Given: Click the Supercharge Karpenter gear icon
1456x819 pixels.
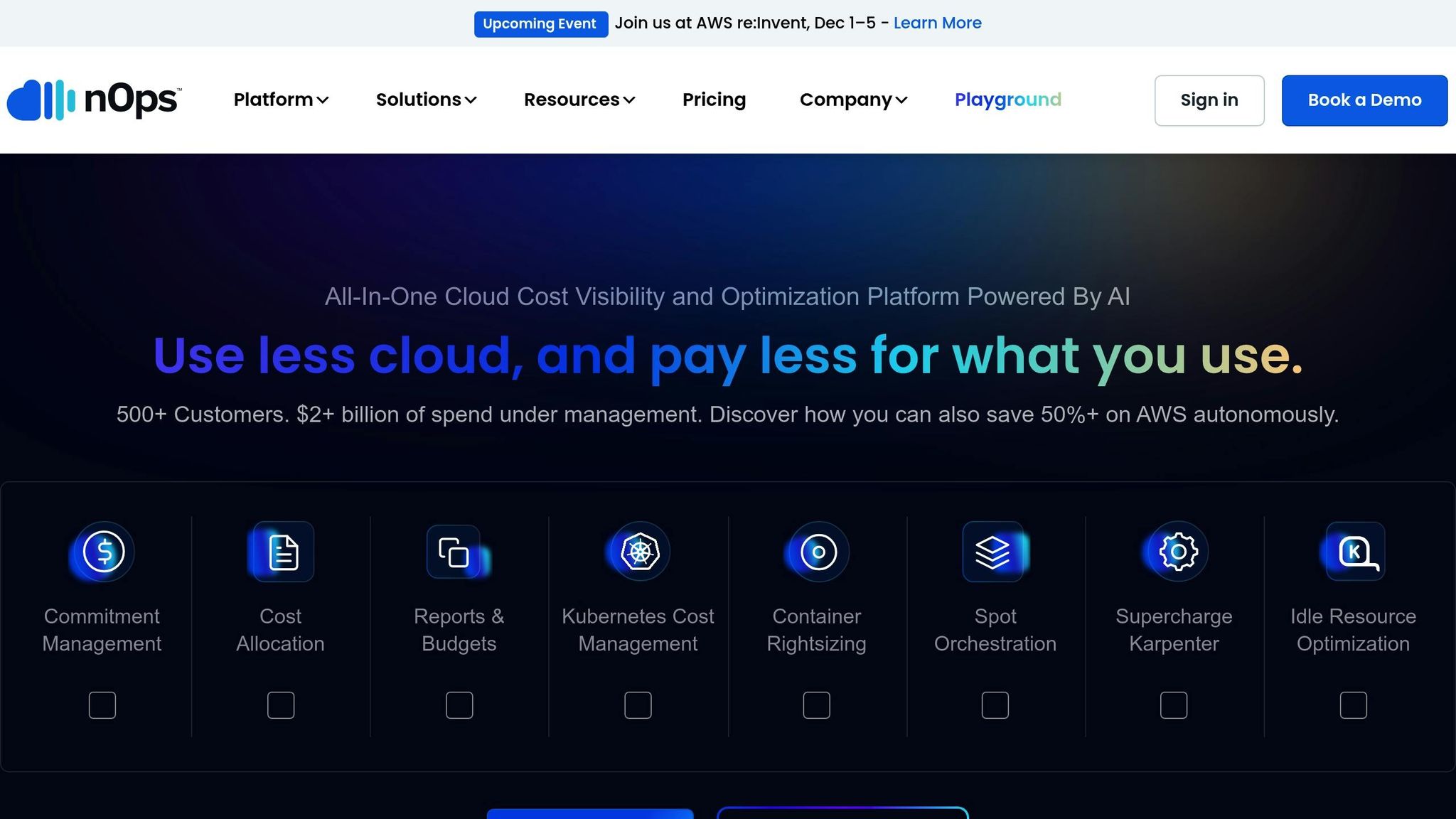Looking at the screenshot, I should click(x=1178, y=552).
